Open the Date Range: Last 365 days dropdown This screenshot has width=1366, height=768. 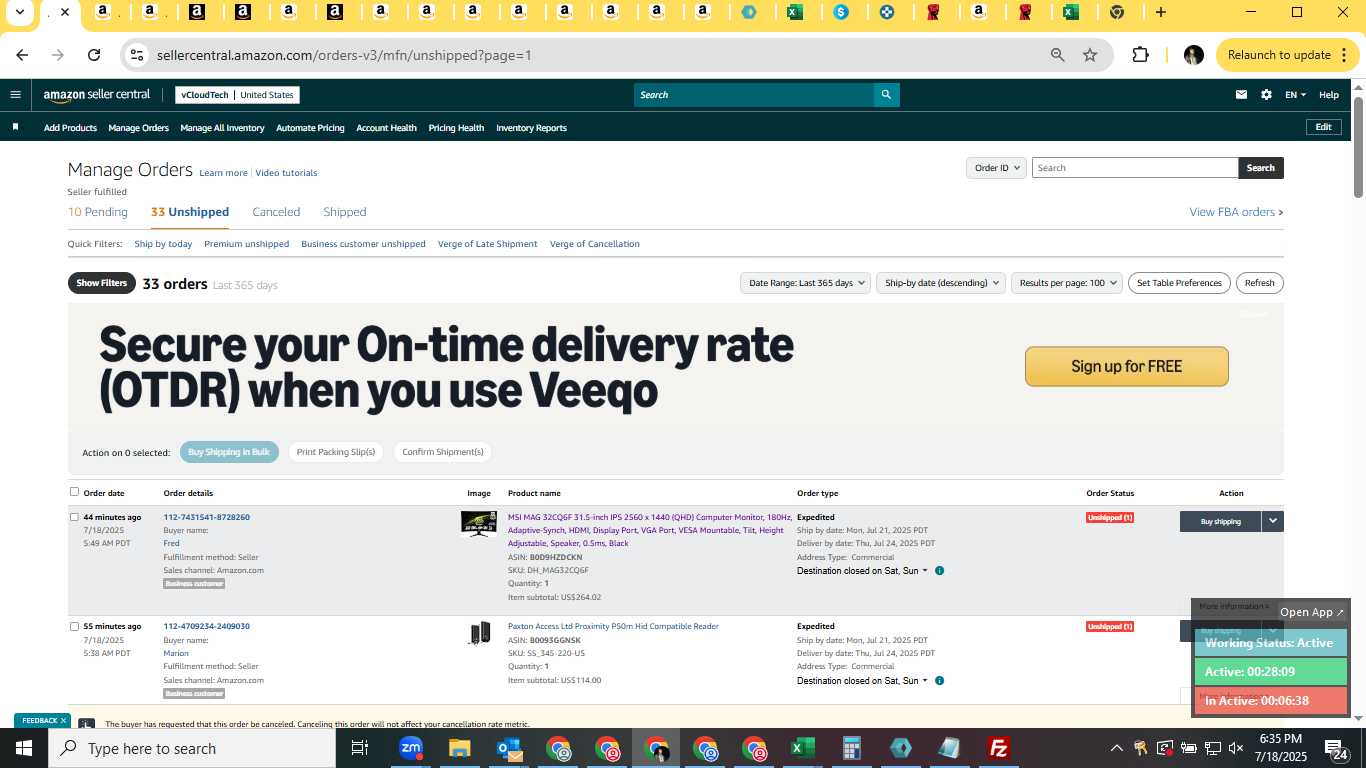click(x=805, y=283)
